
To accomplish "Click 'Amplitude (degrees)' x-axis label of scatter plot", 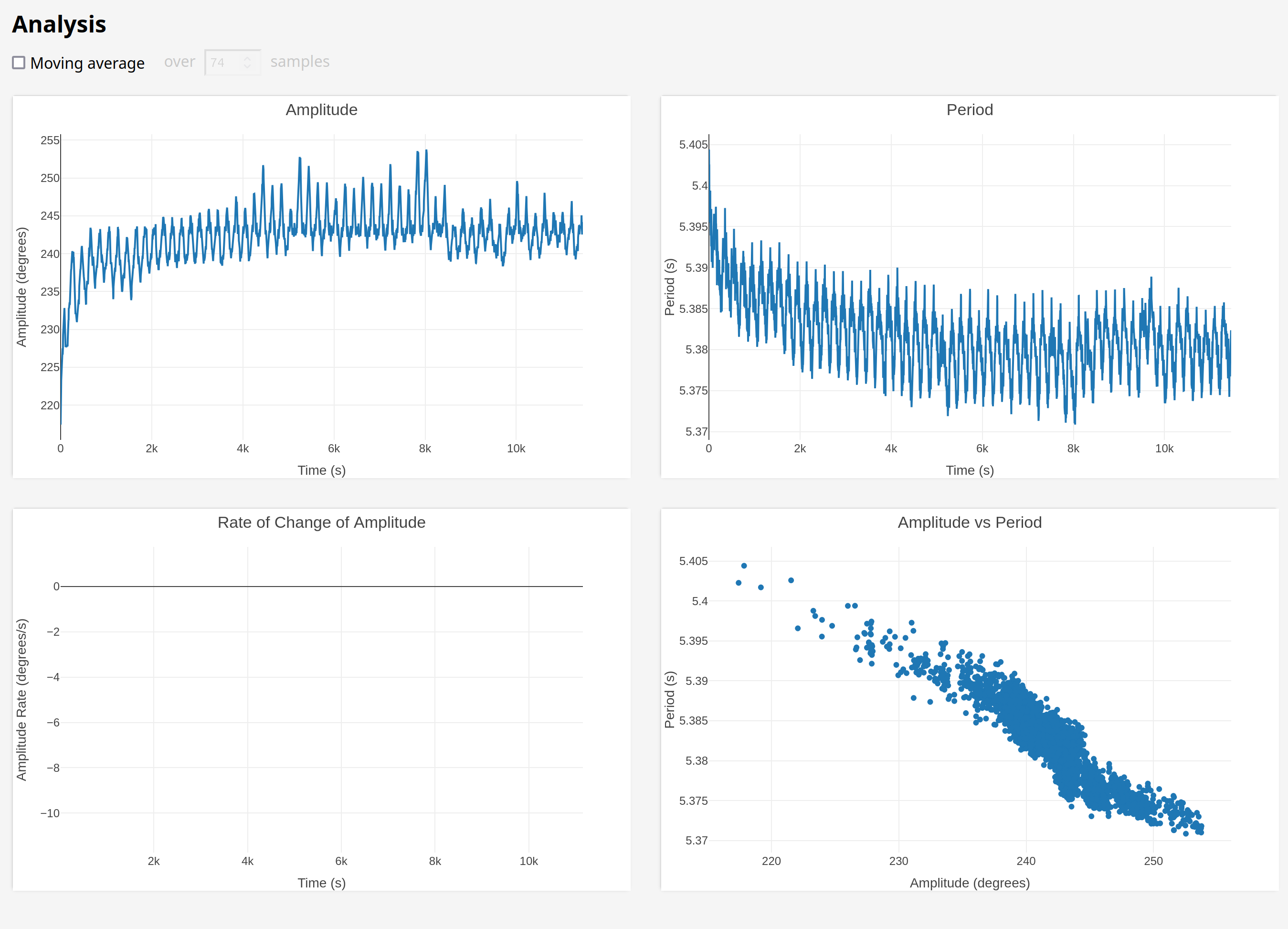I will coord(970,882).
